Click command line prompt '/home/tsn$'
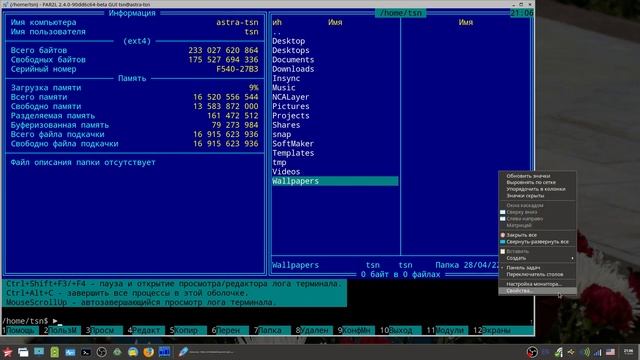Image resolution: width=640 pixels, height=360 pixels. (x=25, y=321)
